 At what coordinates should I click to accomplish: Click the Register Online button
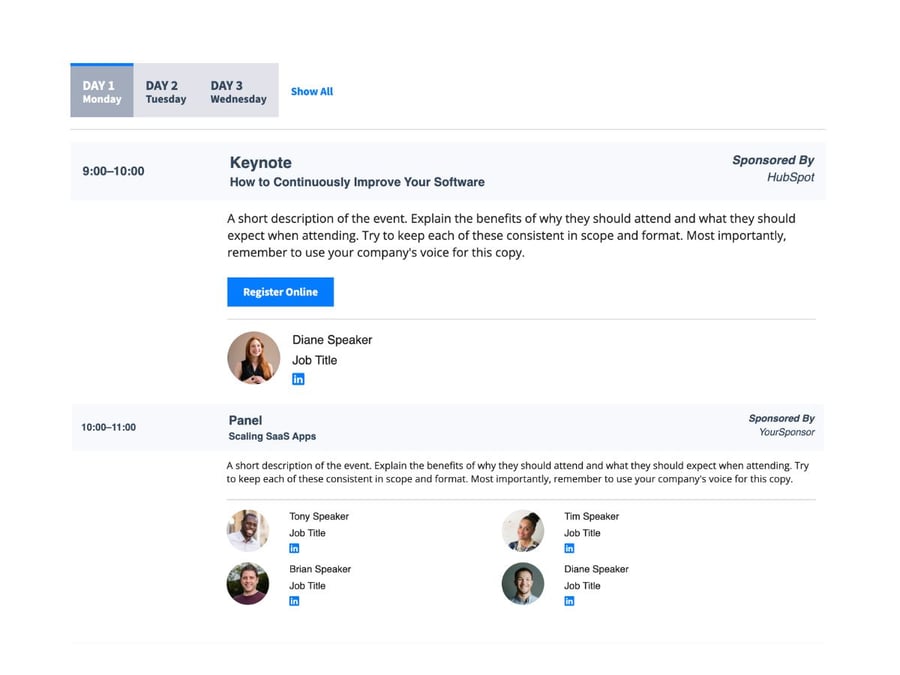coord(280,291)
